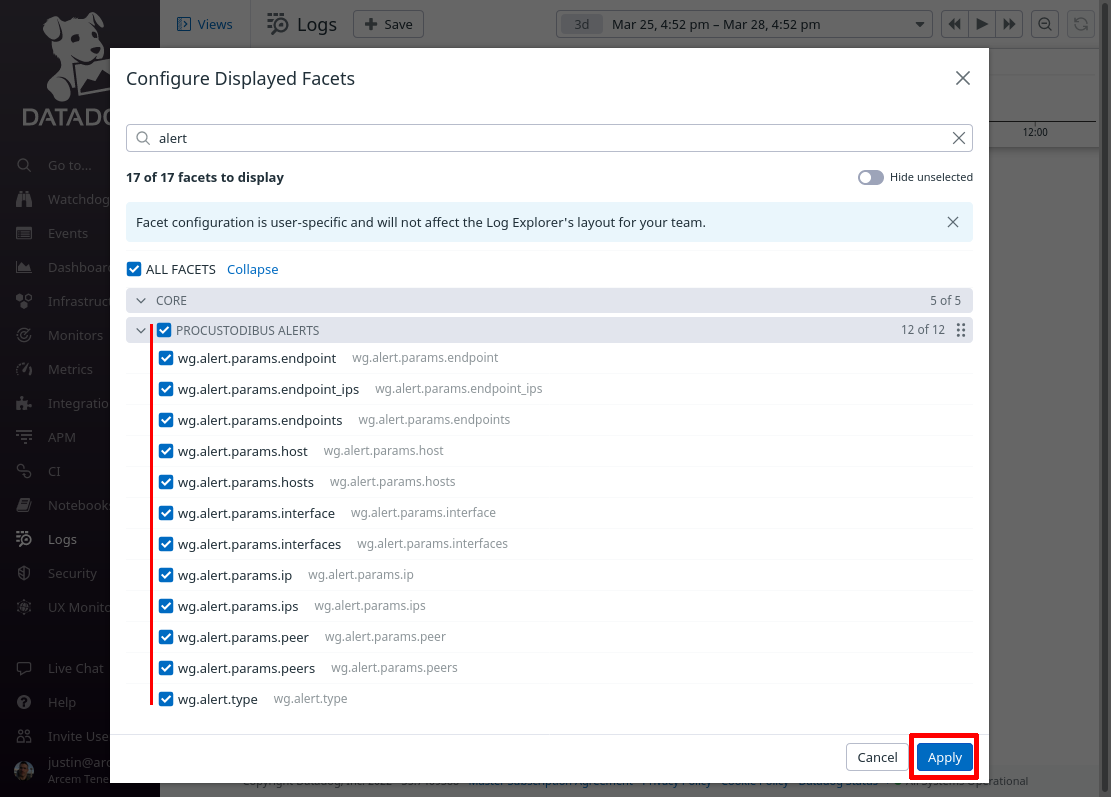Image resolution: width=1111 pixels, height=797 pixels.
Task: Step the time range forward
Action: coord(1008,24)
